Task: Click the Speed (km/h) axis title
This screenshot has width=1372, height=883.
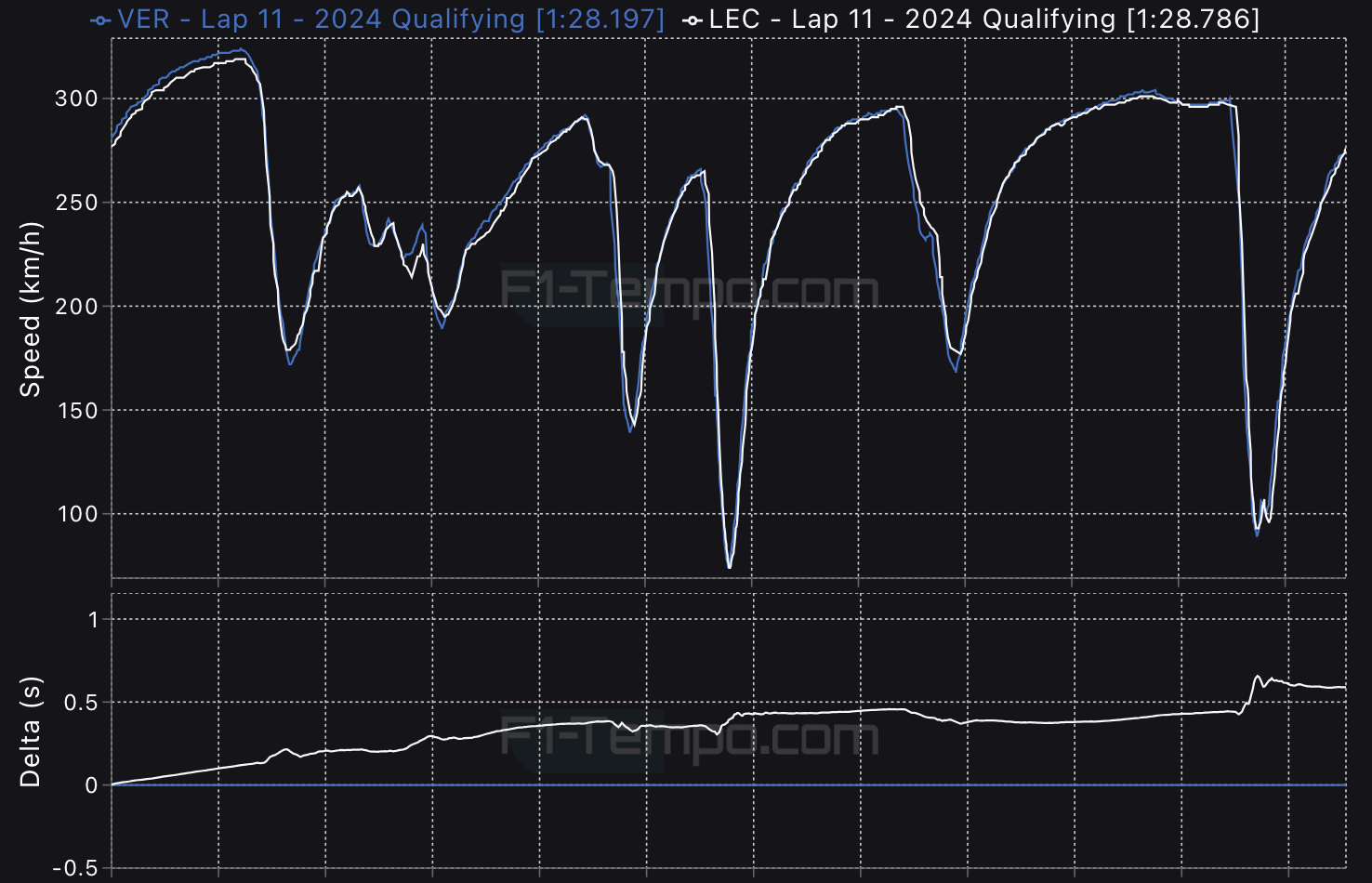Action: (x=31, y=310)
